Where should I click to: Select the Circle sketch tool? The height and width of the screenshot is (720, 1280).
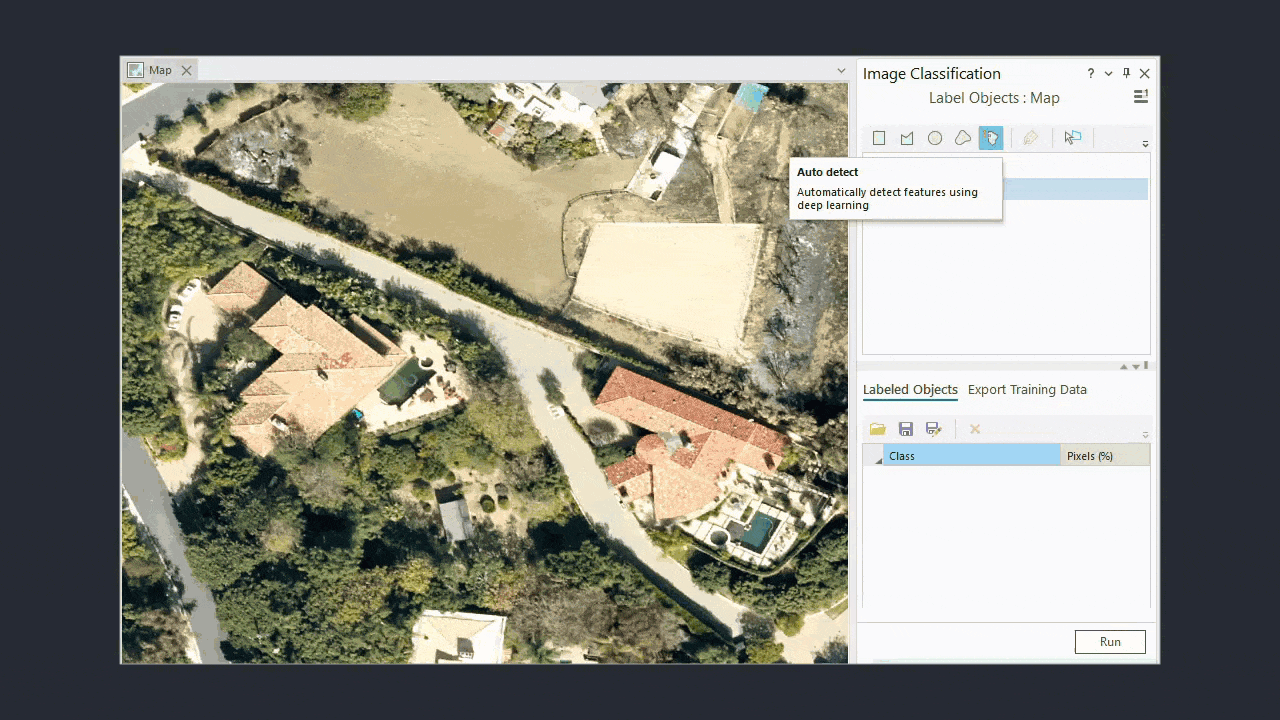click(935, 137)
